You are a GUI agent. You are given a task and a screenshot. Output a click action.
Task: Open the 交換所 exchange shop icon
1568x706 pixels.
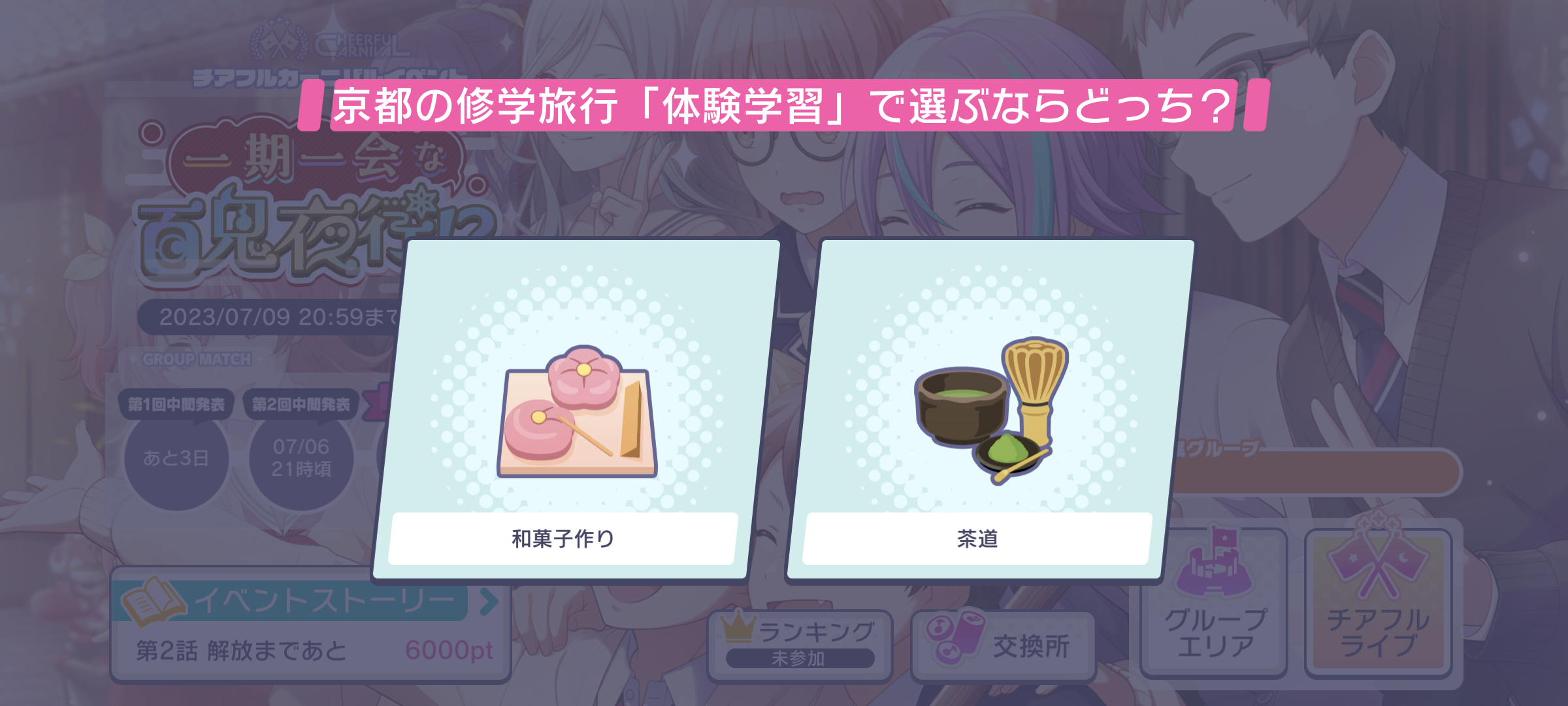(x=955, y=637)
